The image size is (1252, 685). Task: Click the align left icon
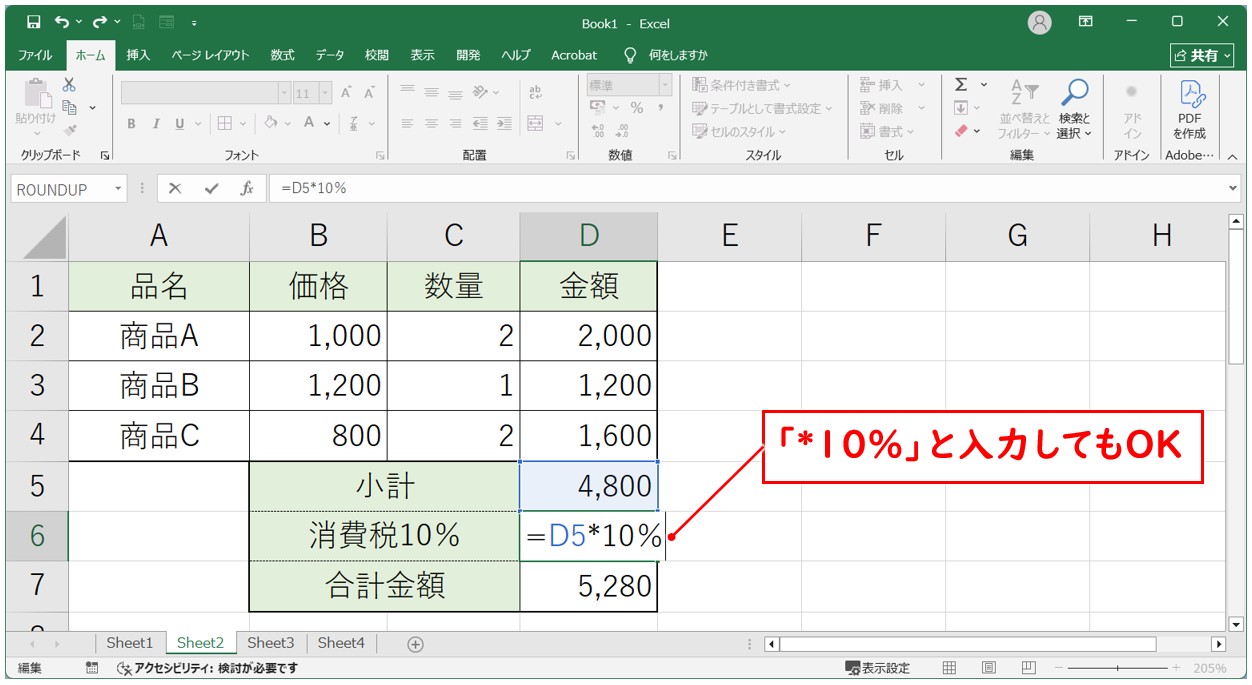pos(408,124)
